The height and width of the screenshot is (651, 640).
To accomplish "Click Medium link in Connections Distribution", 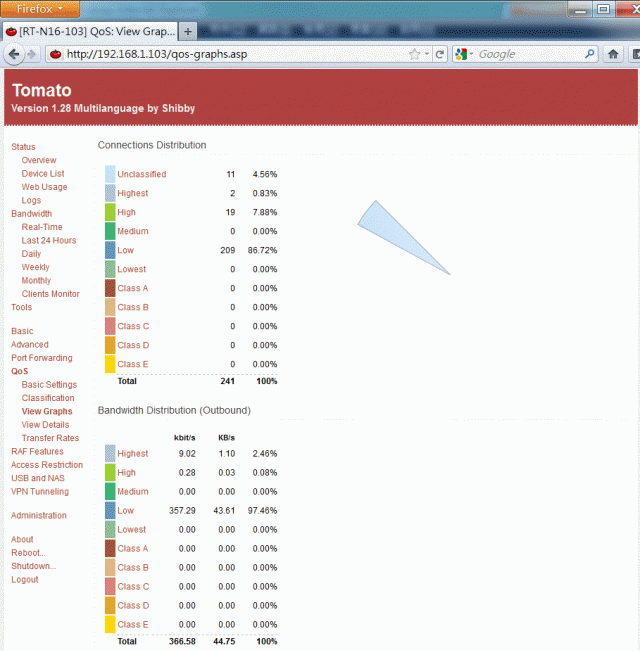I will [x=132, y=231].
